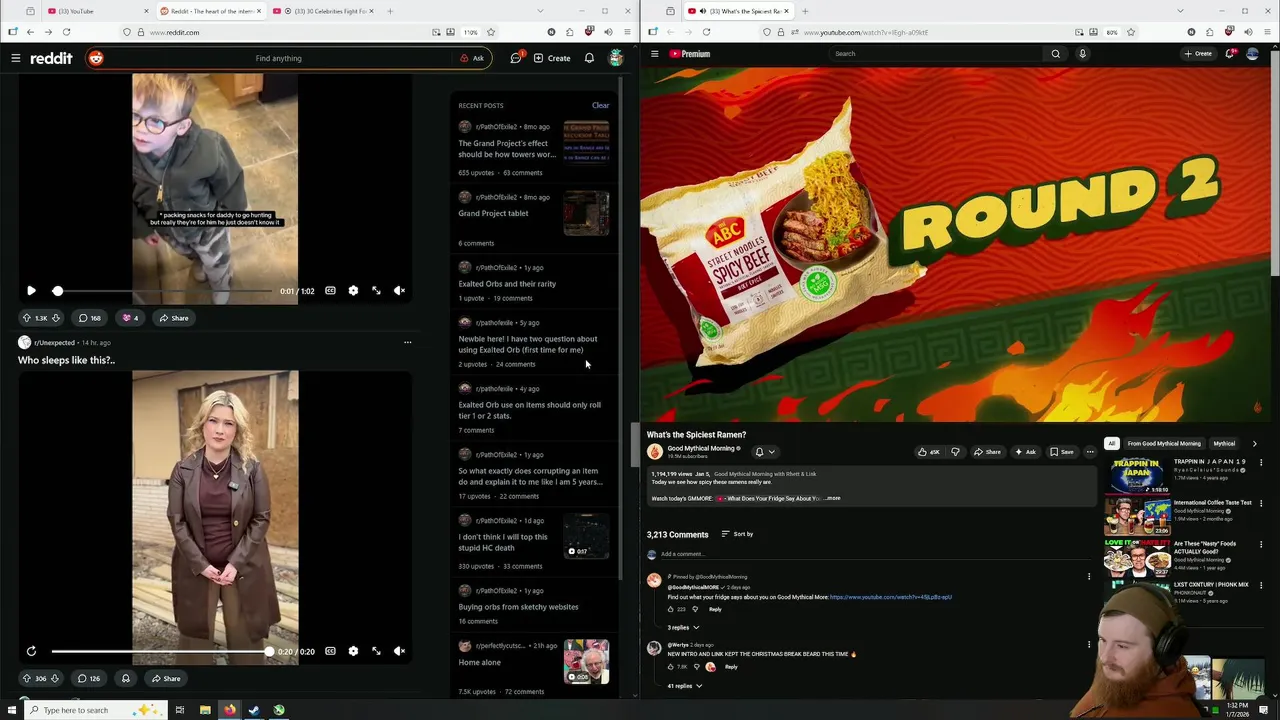Bookmark the Reddit page with star icon

tap(490, 32)
